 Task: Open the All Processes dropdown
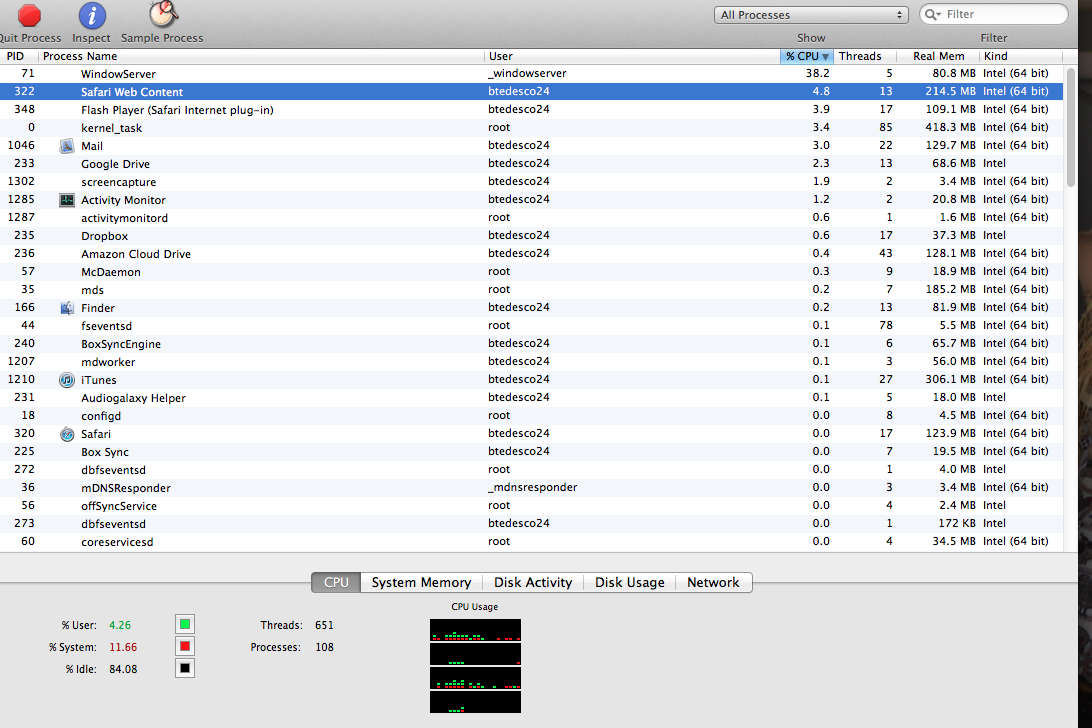tap(811, 15)
